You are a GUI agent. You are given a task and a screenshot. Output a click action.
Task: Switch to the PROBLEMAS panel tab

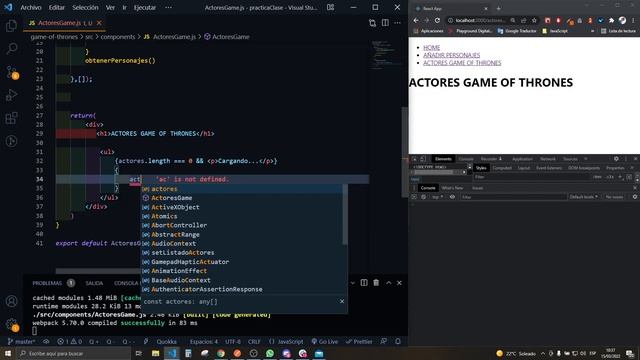47,283
